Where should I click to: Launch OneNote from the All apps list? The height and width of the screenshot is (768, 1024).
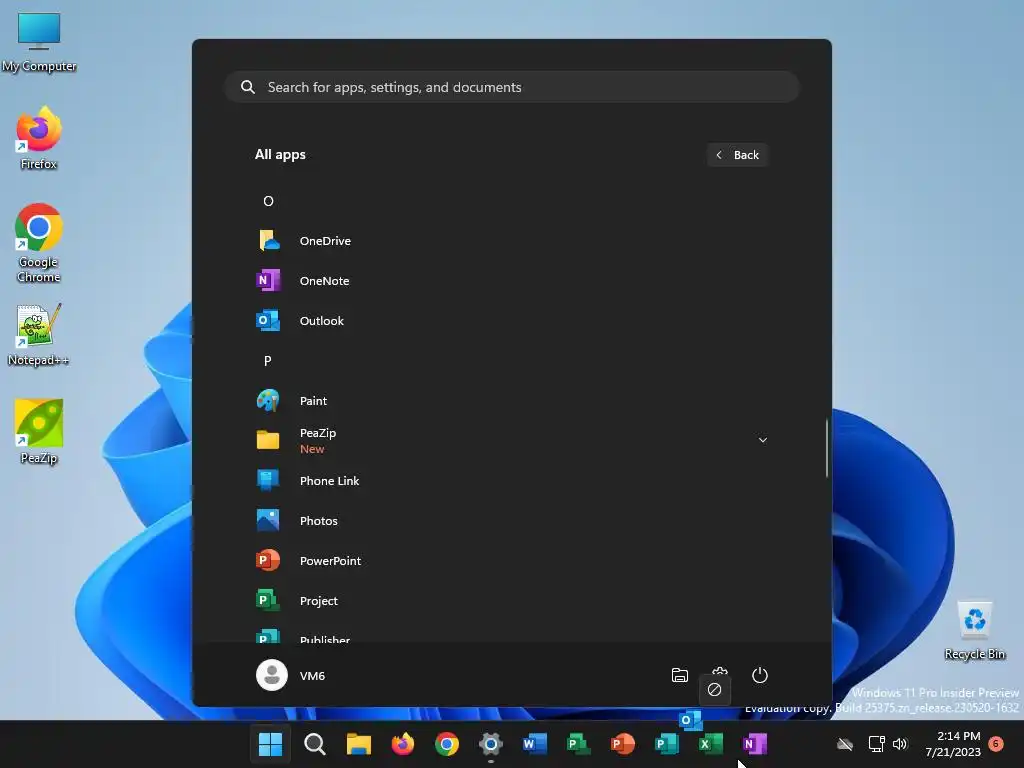coord(512,281)
